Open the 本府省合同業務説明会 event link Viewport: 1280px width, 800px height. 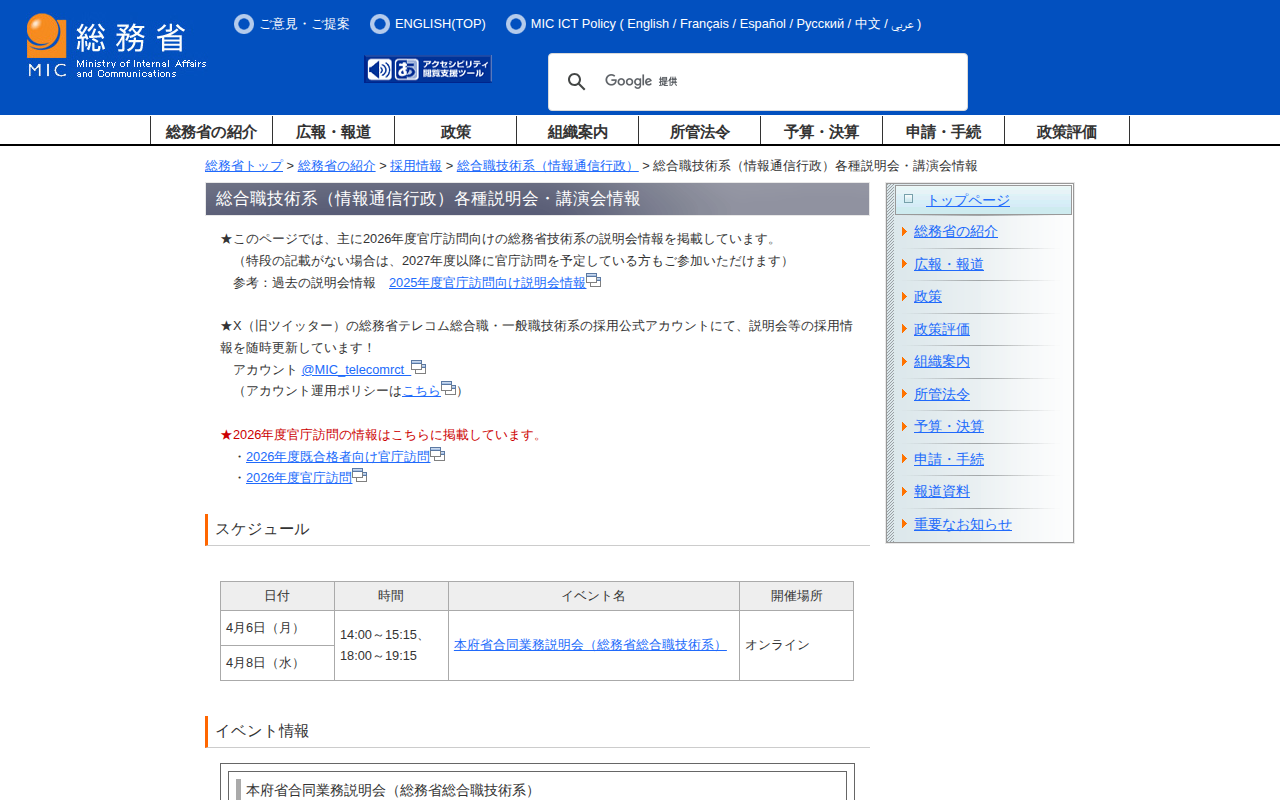590,645
